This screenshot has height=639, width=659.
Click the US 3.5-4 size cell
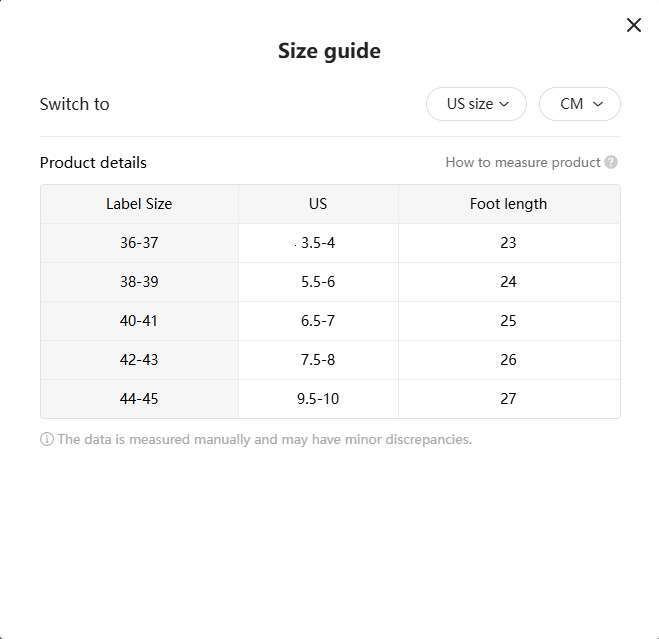[319, 243]
